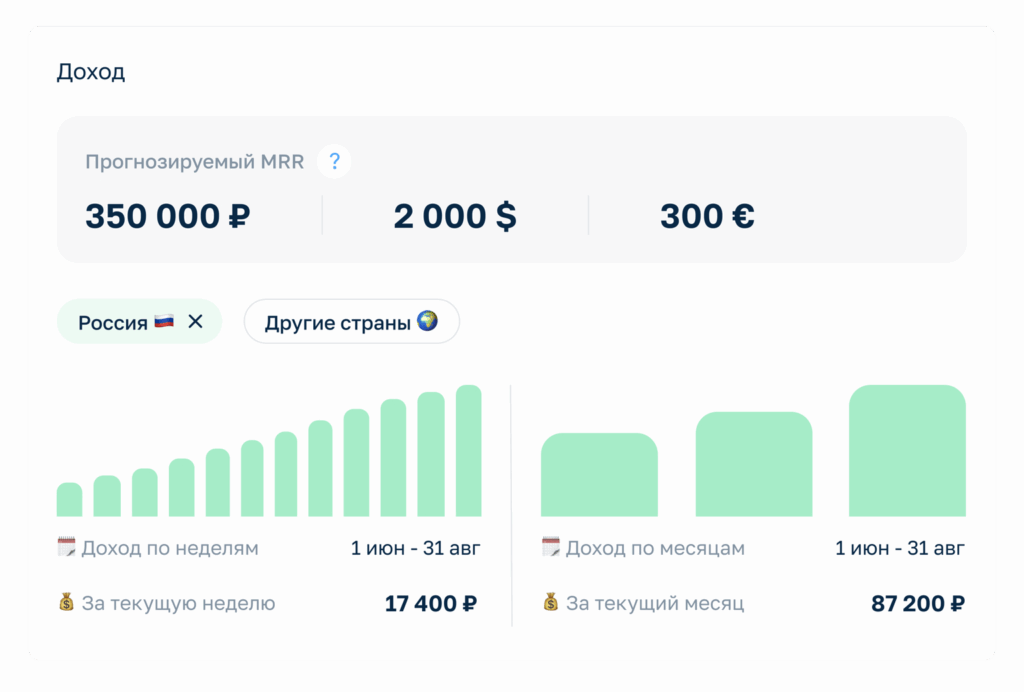
Task: Click the money bag icon beside За текущую неделю
Action: point(67,603)
